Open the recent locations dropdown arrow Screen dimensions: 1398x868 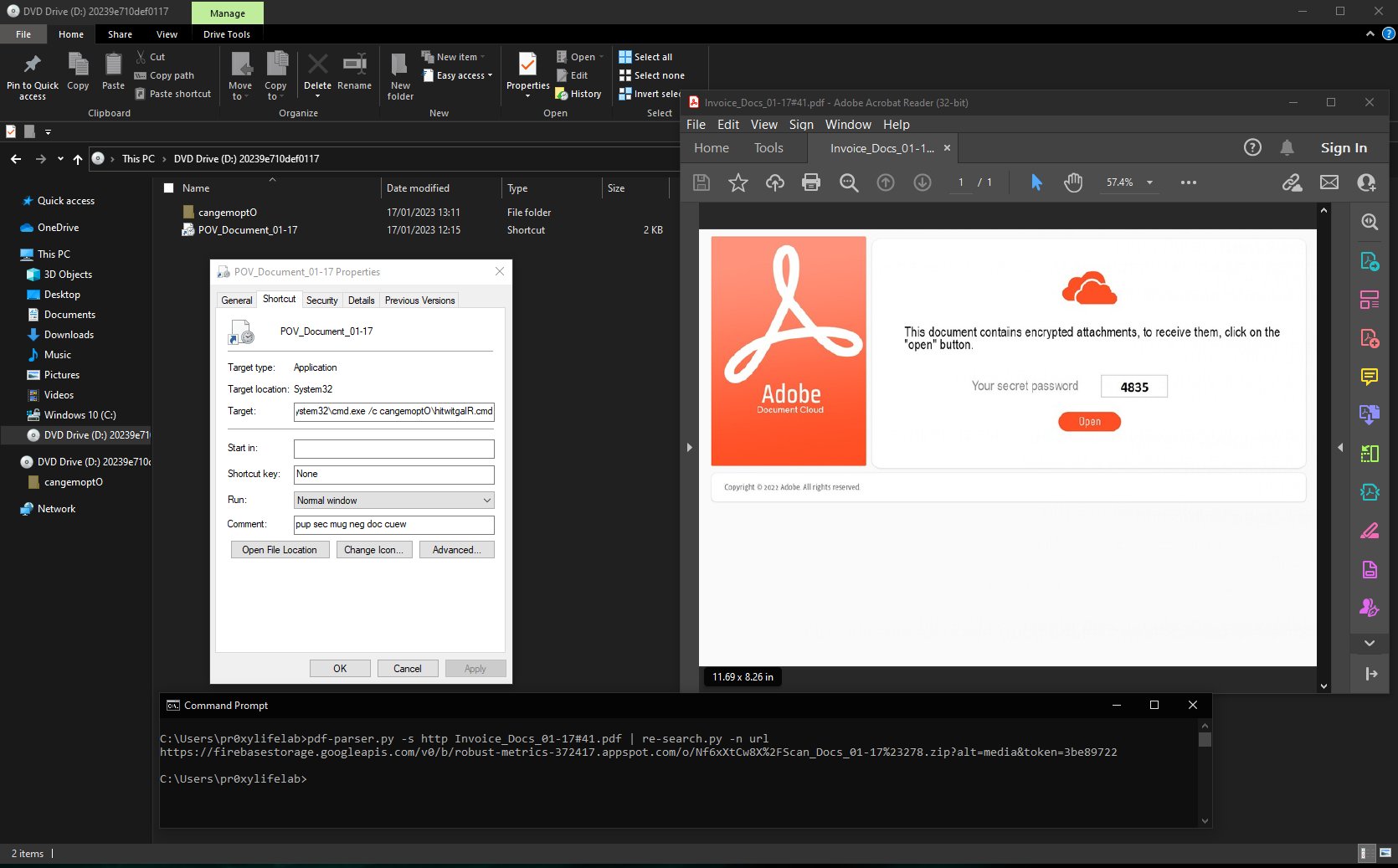(x=60, y=158)
